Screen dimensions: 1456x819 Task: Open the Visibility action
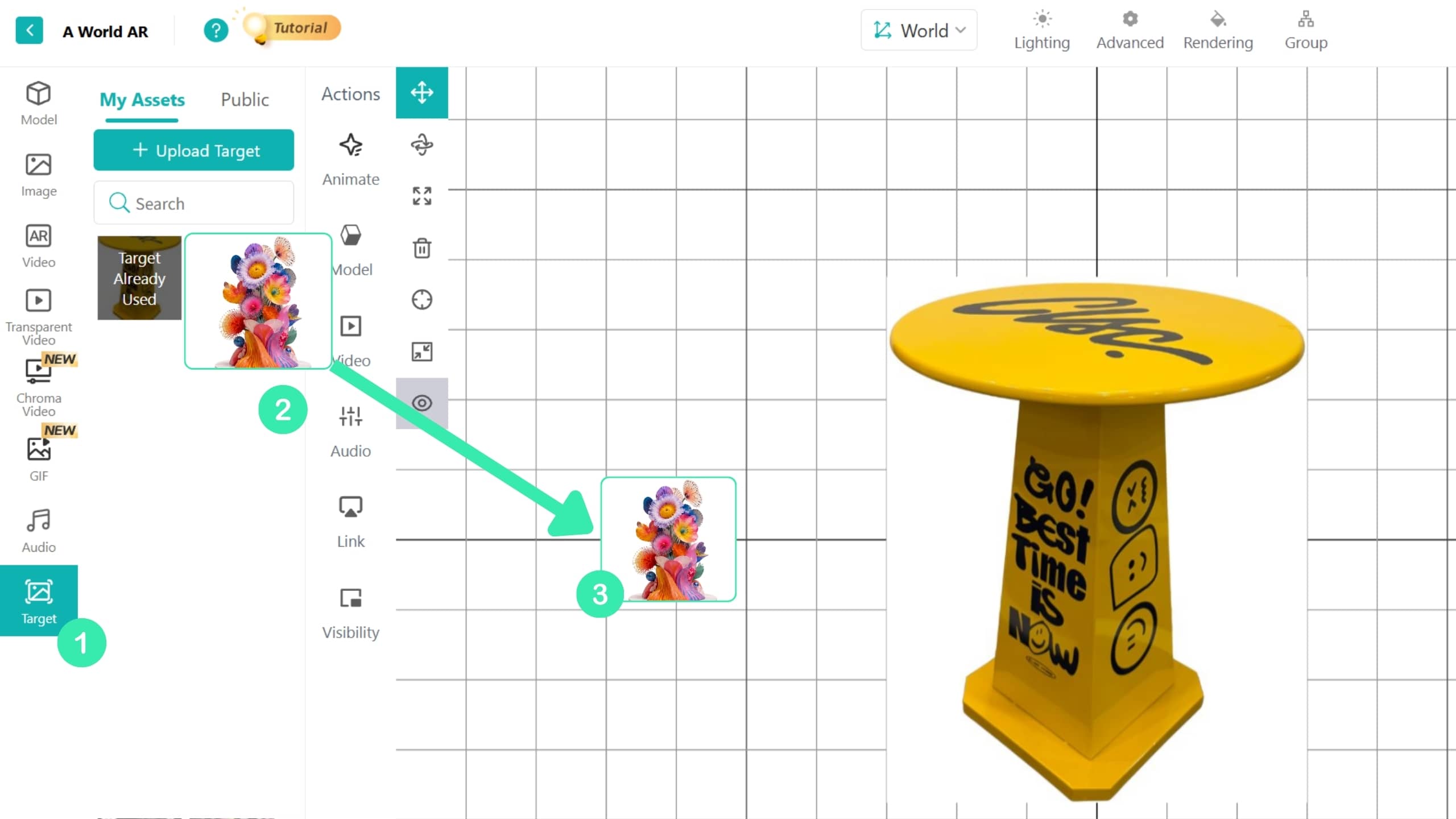pyautogui.click(x=351, y=613)
